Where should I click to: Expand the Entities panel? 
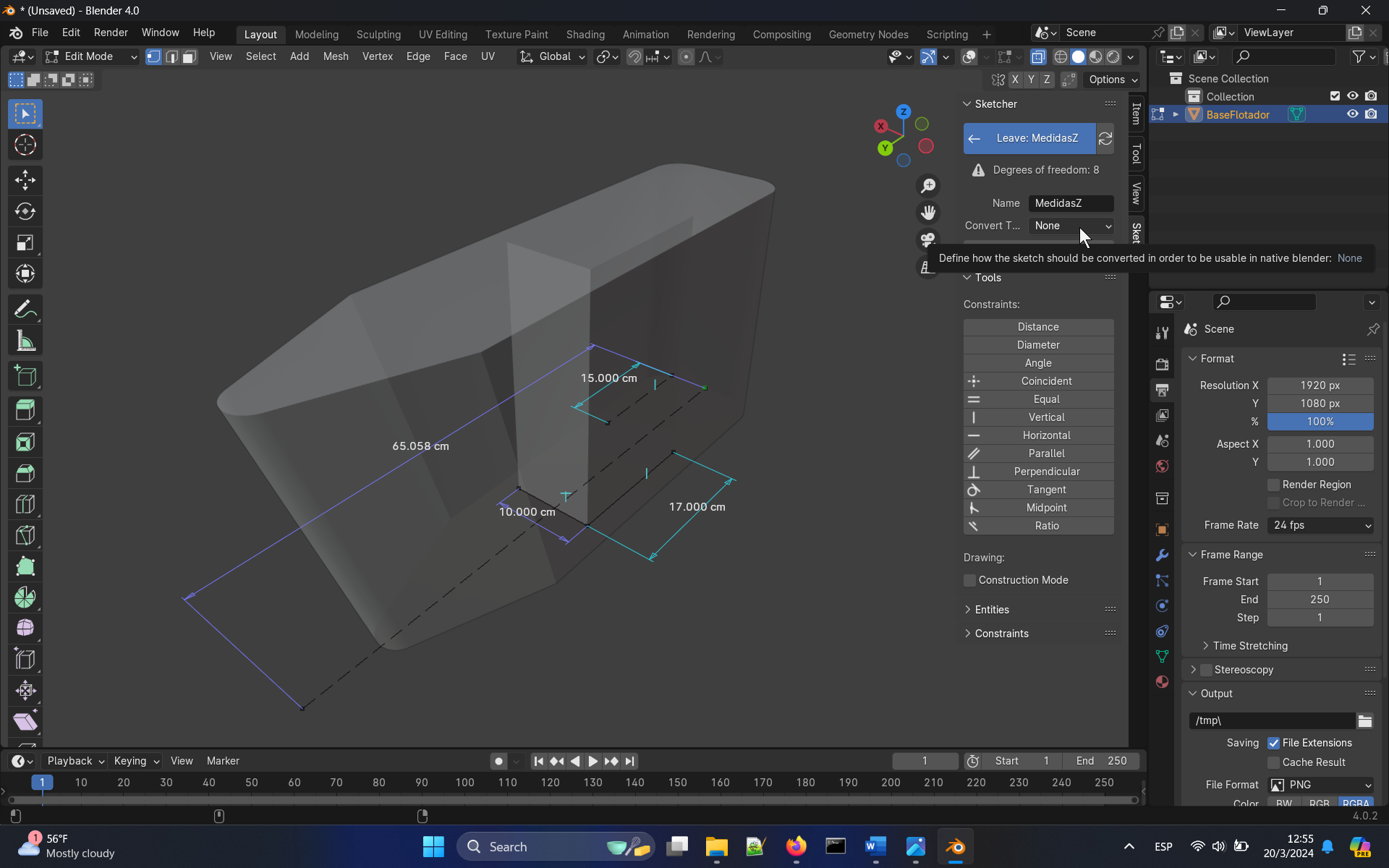(992, 610)
